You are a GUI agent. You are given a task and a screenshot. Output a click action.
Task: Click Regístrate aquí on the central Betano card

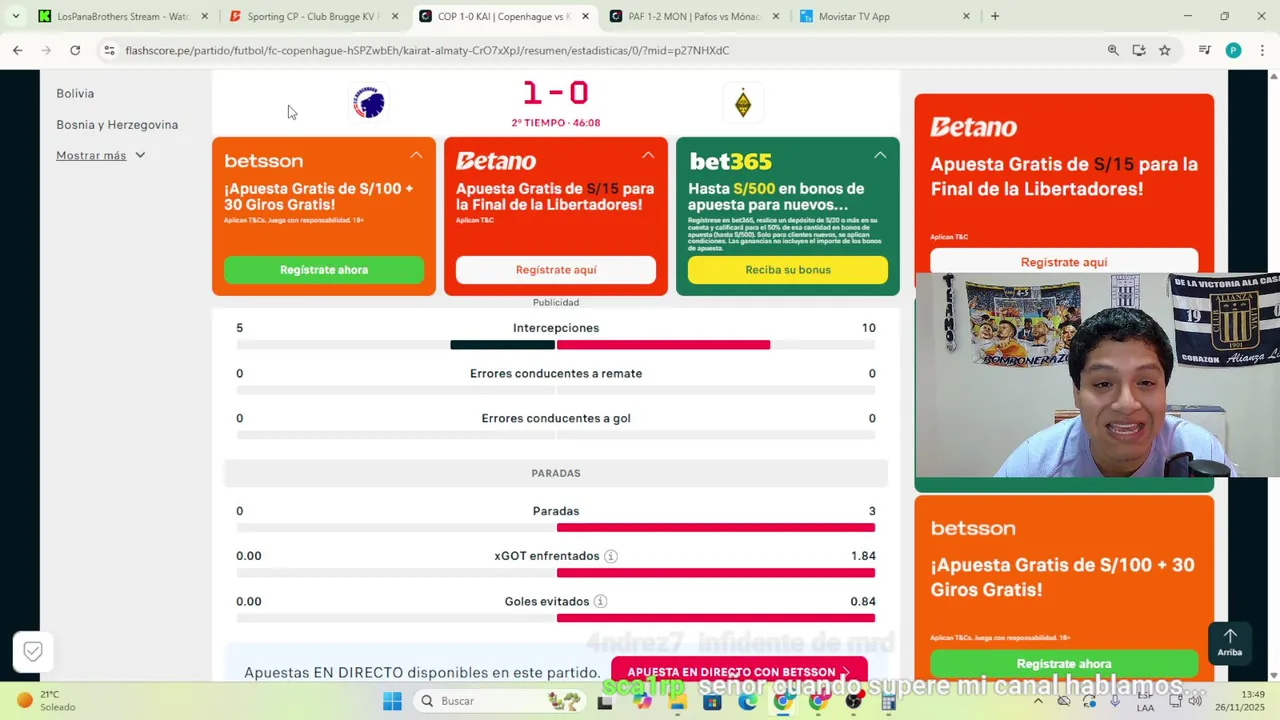pos(556,270)
